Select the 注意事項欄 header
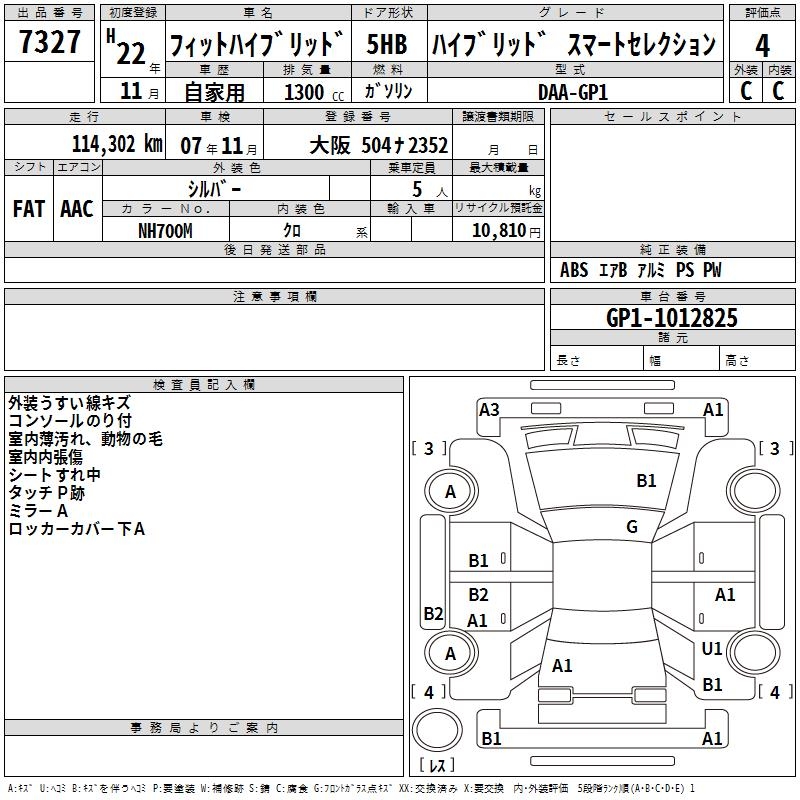This screenshot has height=800, width=800. [x=274, y=296]
